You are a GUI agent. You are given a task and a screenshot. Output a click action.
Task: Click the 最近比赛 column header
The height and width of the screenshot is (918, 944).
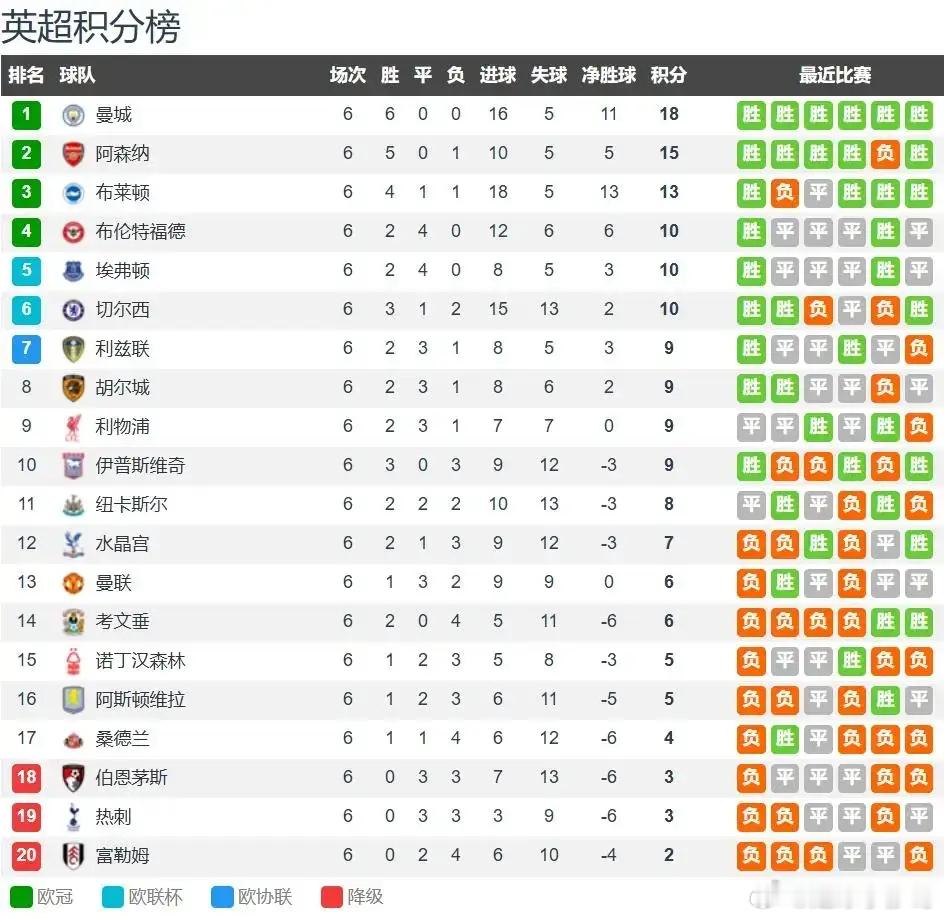(x=834, y=75)
